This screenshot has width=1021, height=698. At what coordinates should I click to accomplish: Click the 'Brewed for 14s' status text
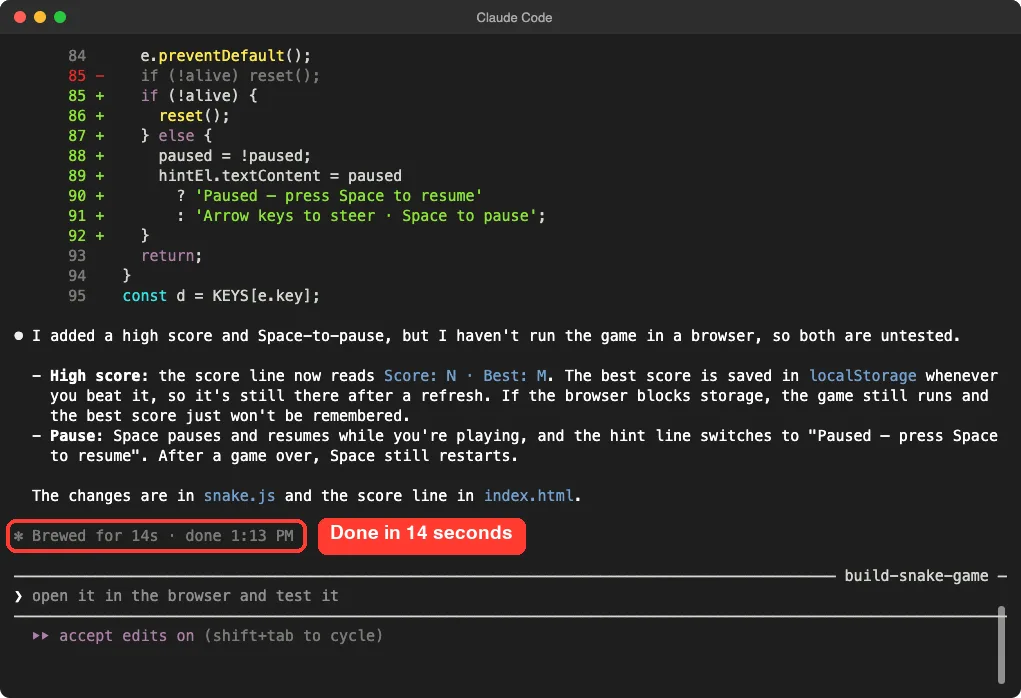[94, 536]
